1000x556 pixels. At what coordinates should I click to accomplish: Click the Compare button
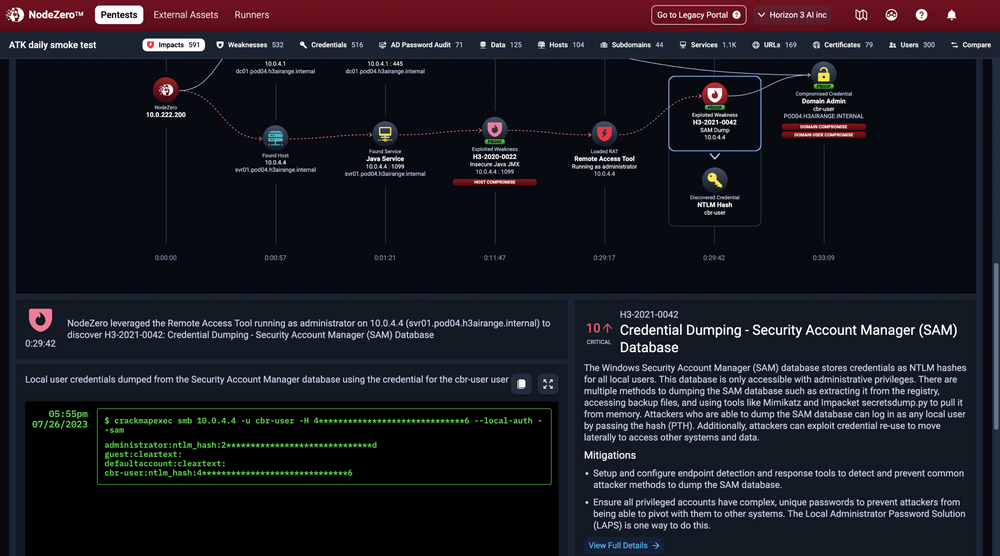click(x=970, y=45)
